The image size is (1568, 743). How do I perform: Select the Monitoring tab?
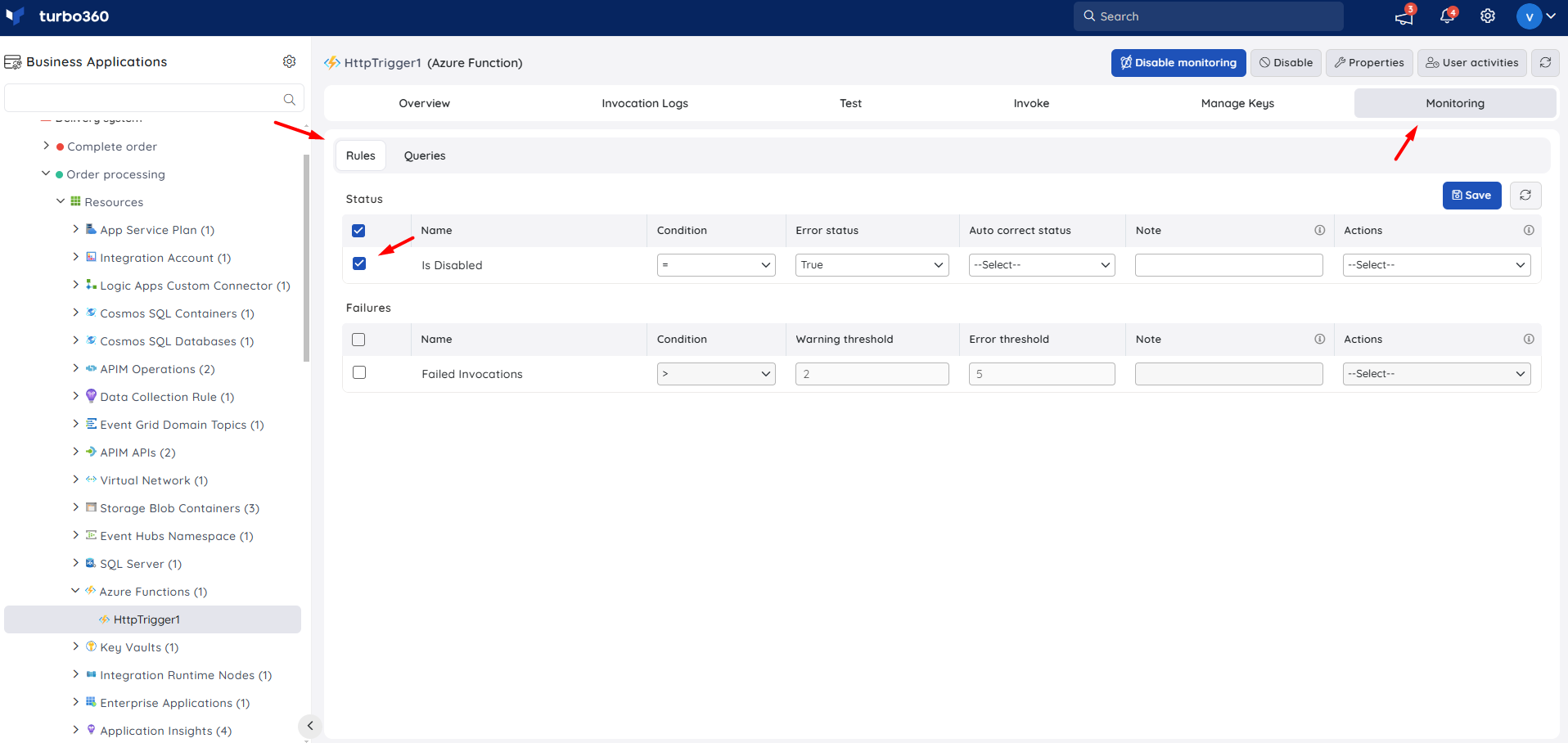[1455, 103]
